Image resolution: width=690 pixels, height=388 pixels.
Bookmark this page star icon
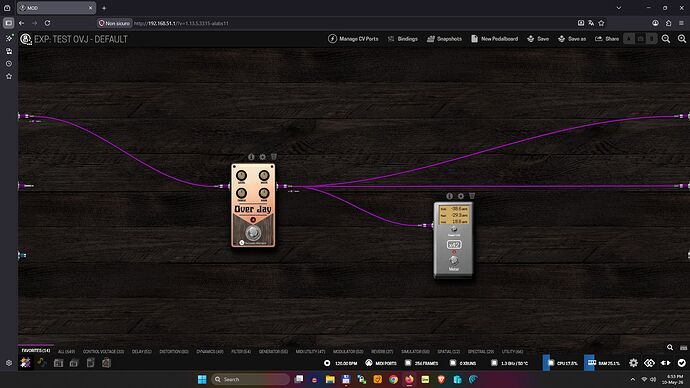point(601,23)
